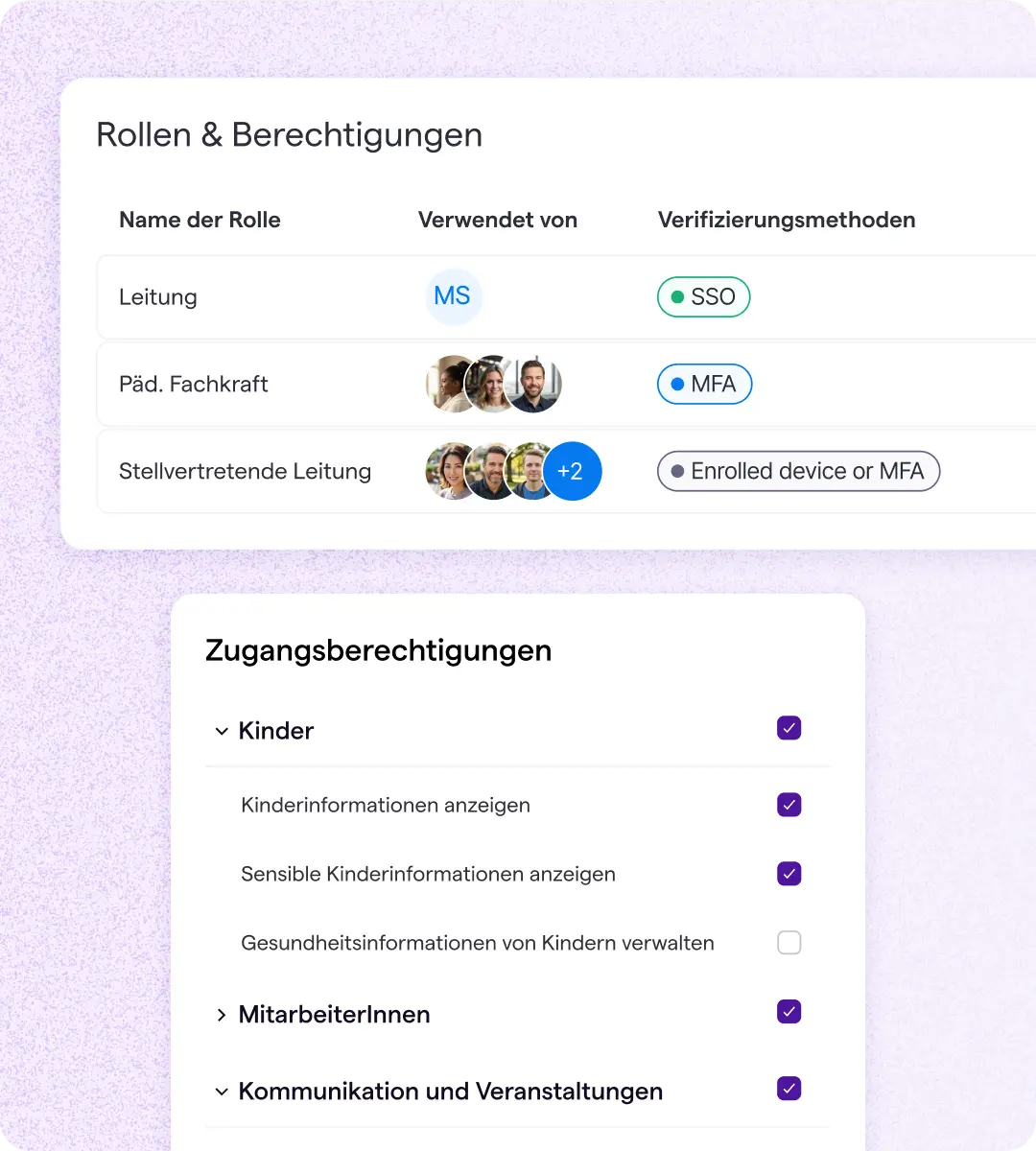Screen dimensions: 1036x1151
Task: Click the first avatar in Stellvertretende Leitung row
Action: tap(447, 471)
